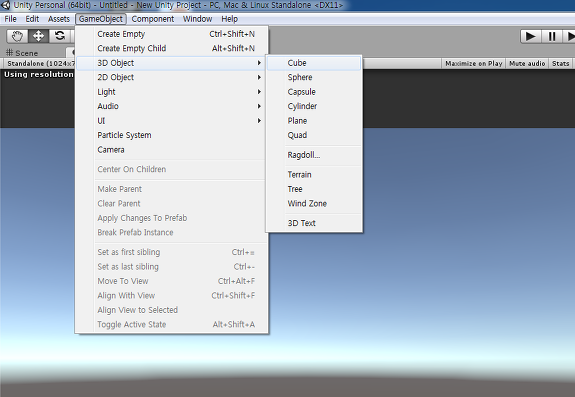Click Align With View
This screenshot has width=575, height=397.
tap(171, 295)
